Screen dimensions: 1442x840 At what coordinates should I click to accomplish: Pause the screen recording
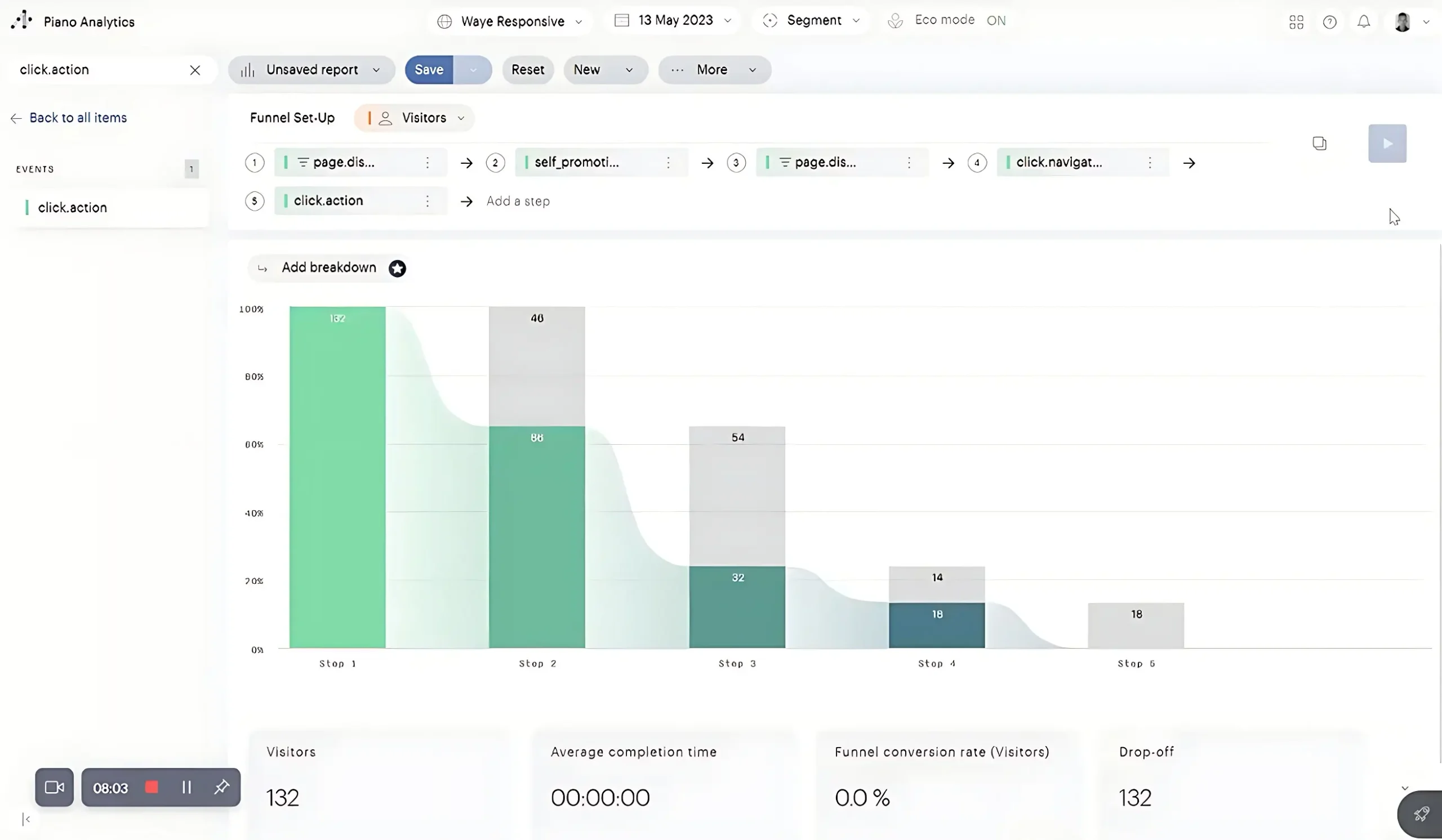tap(186, 787)
